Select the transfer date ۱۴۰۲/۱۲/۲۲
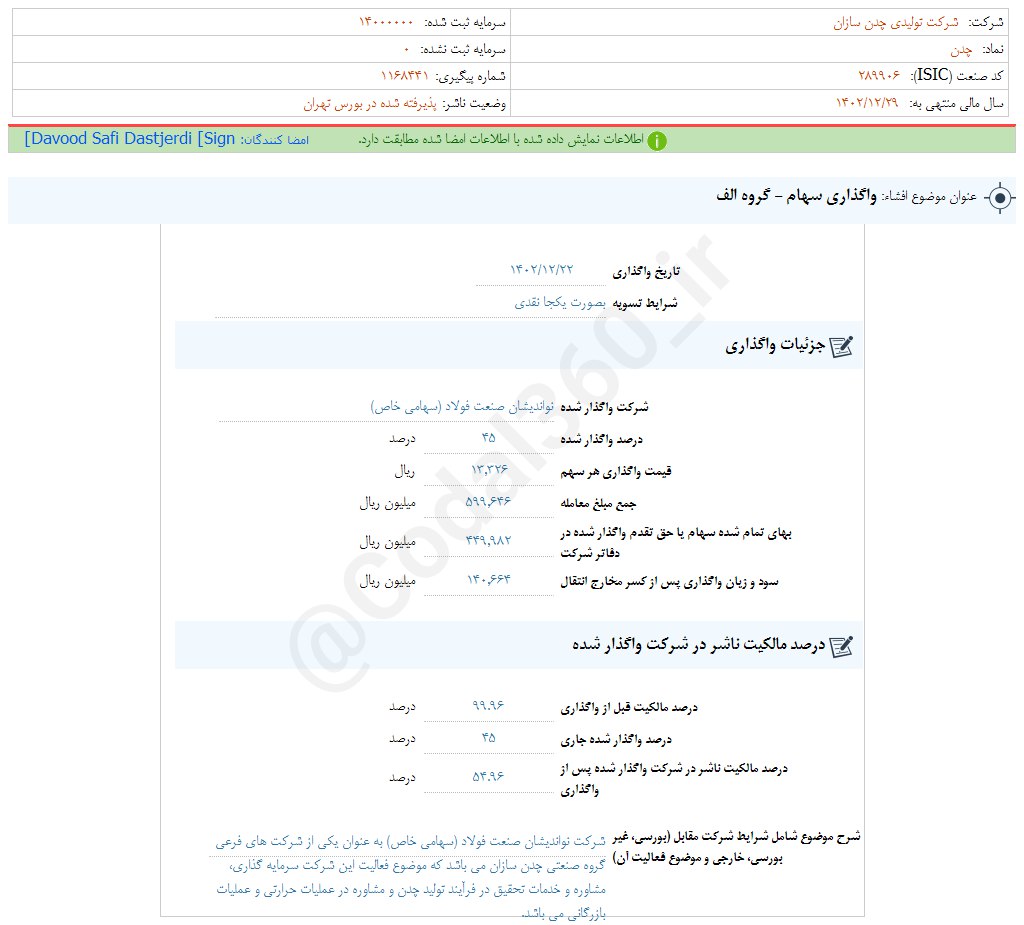The width and height of the screenshot is (1024, 925). pos(541,269)
